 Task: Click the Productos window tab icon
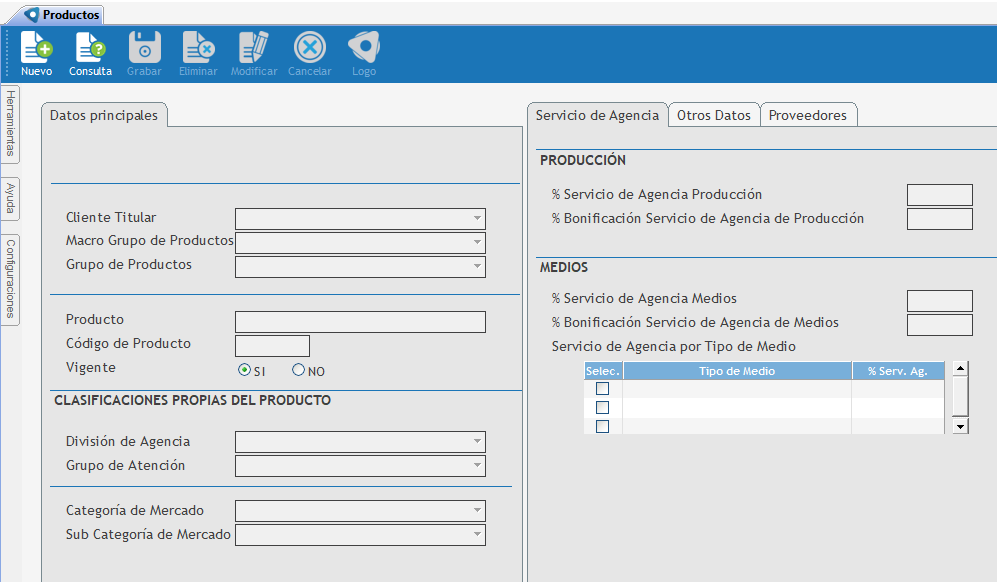coord(32,16)
